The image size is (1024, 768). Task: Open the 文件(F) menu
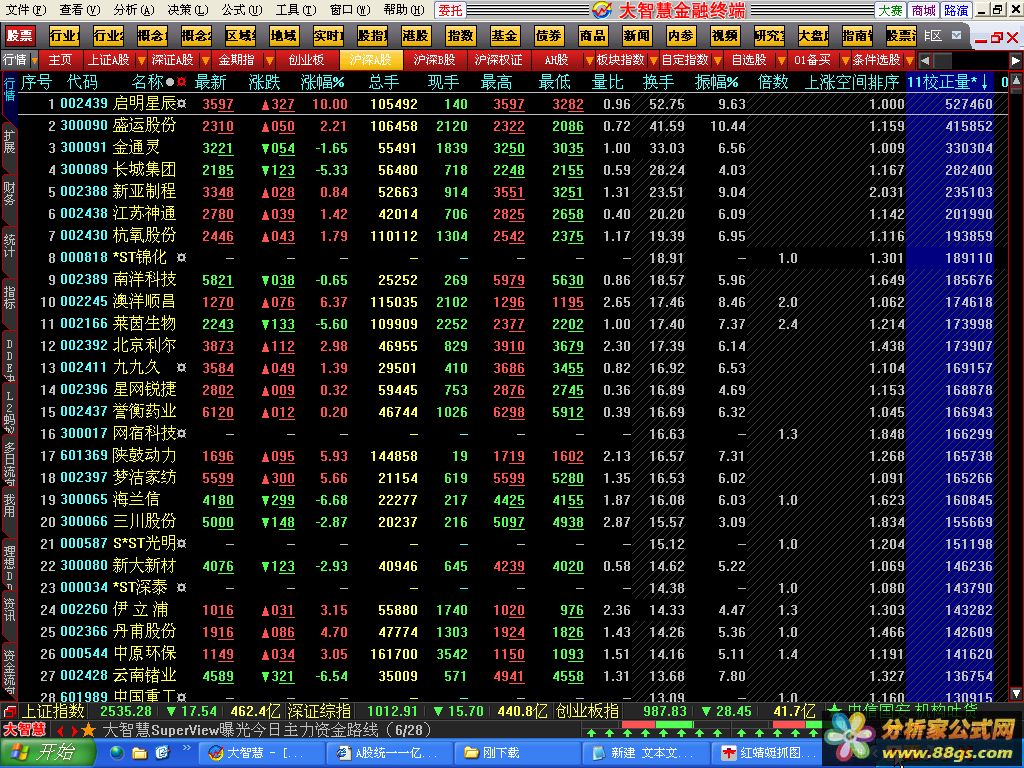coord(25,10)
